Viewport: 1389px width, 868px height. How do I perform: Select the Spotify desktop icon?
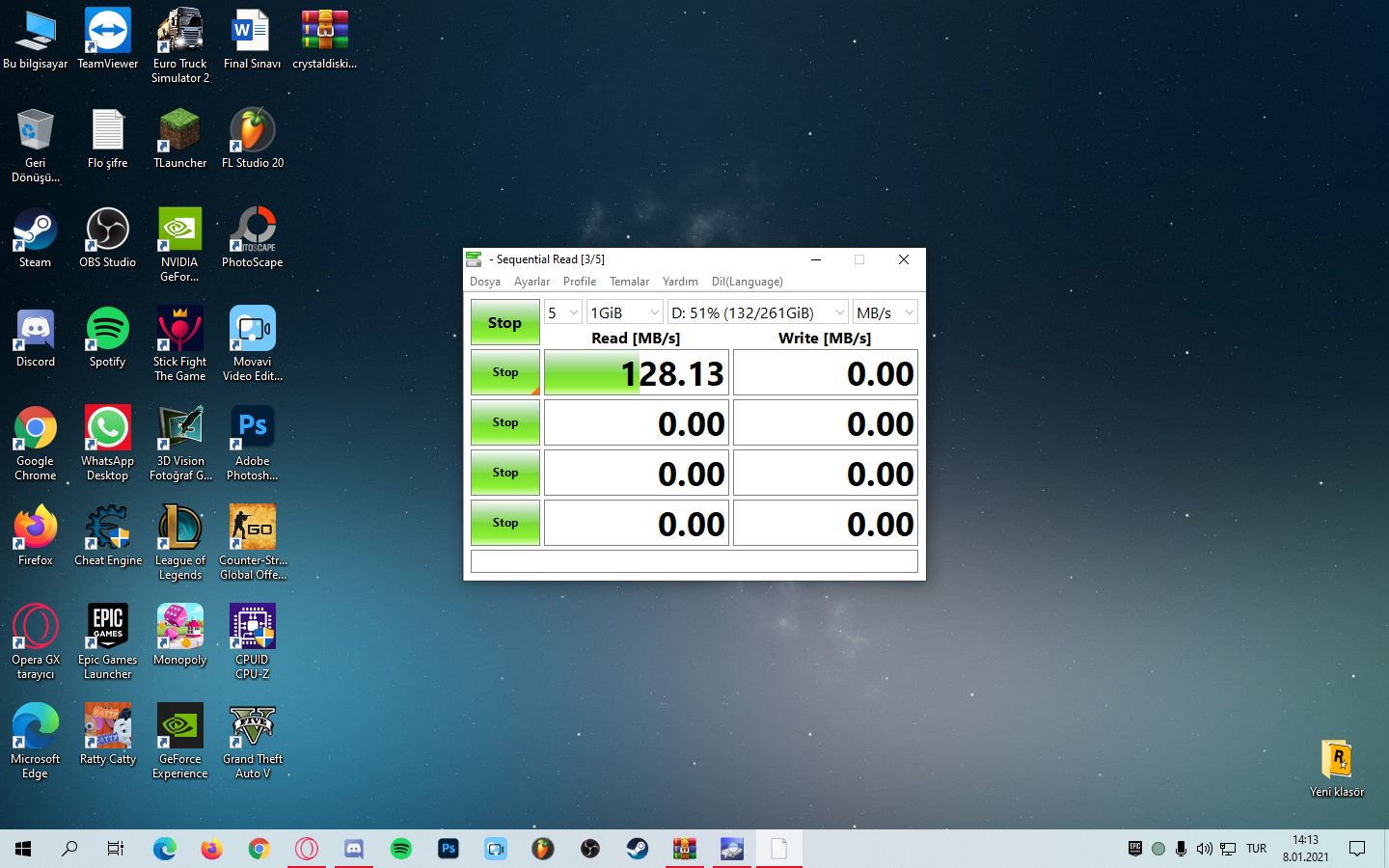coord(107,338)
